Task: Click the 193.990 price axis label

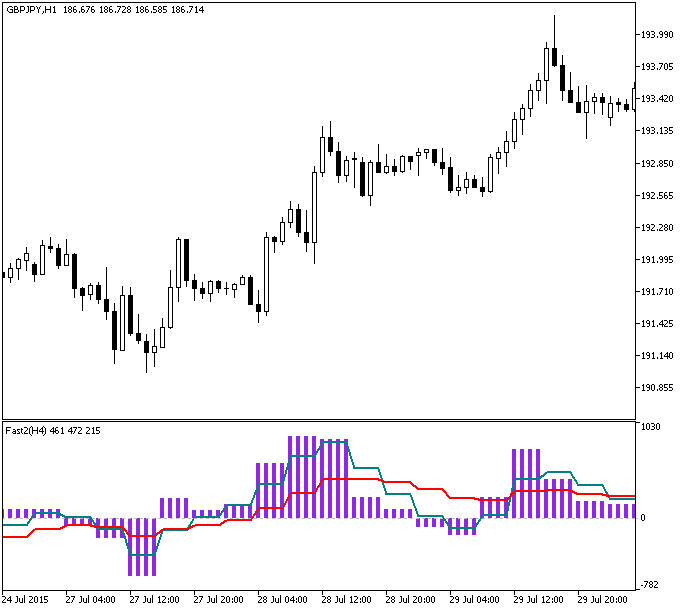Action: click(x=656, y=35)
